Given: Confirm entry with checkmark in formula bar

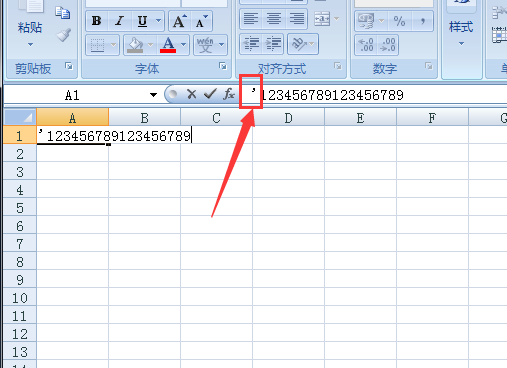Looking at the screenshot, I should [210, 95].
